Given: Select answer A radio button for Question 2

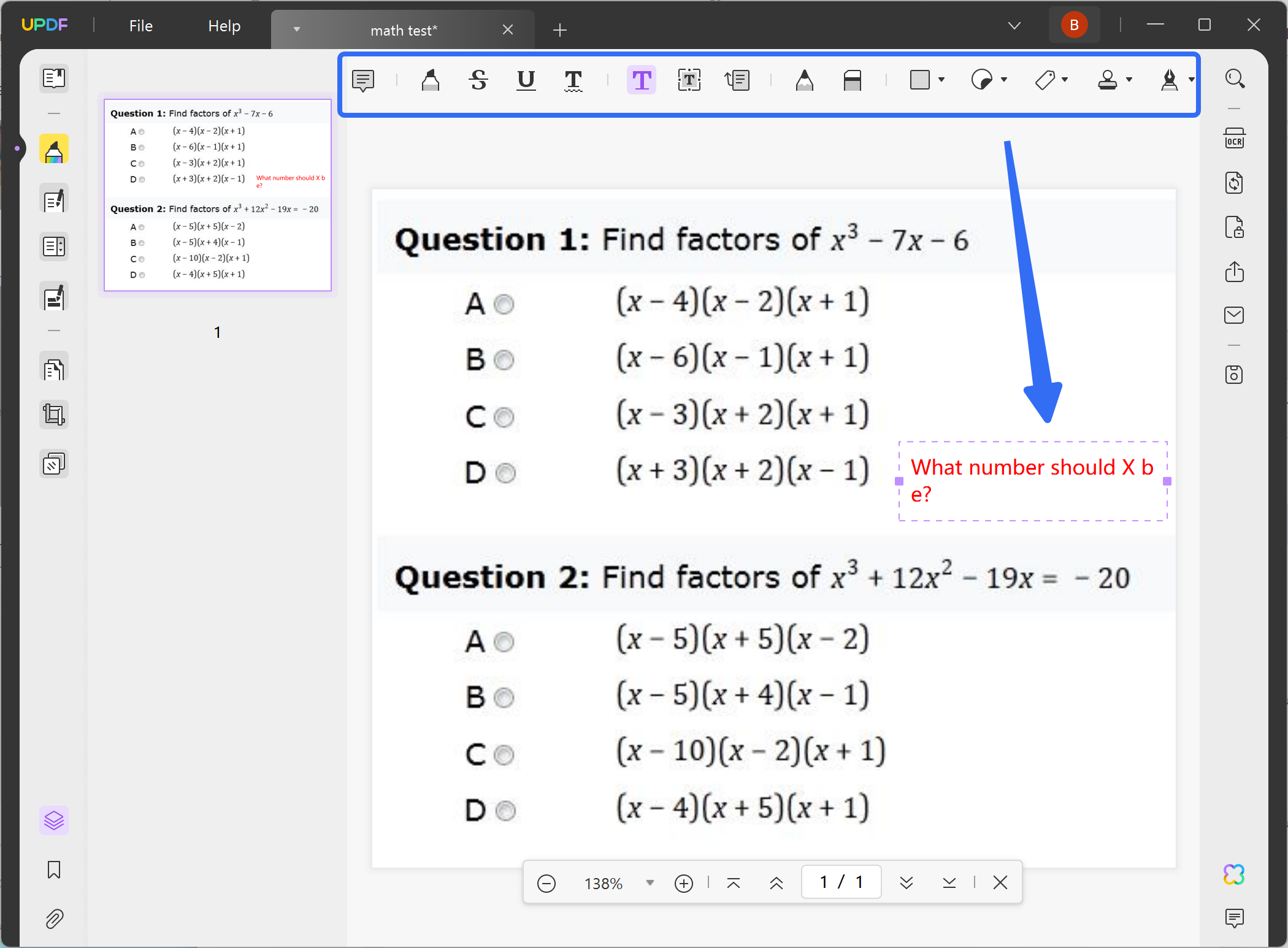Looking at the screenshot, I should 504,641.
